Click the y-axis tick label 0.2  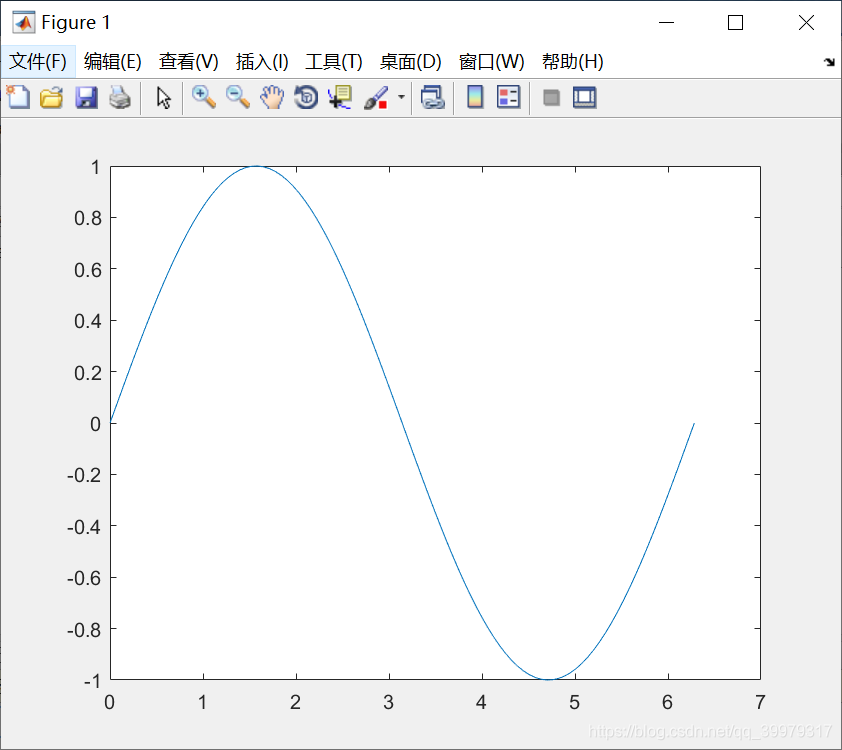coord(88,373)
